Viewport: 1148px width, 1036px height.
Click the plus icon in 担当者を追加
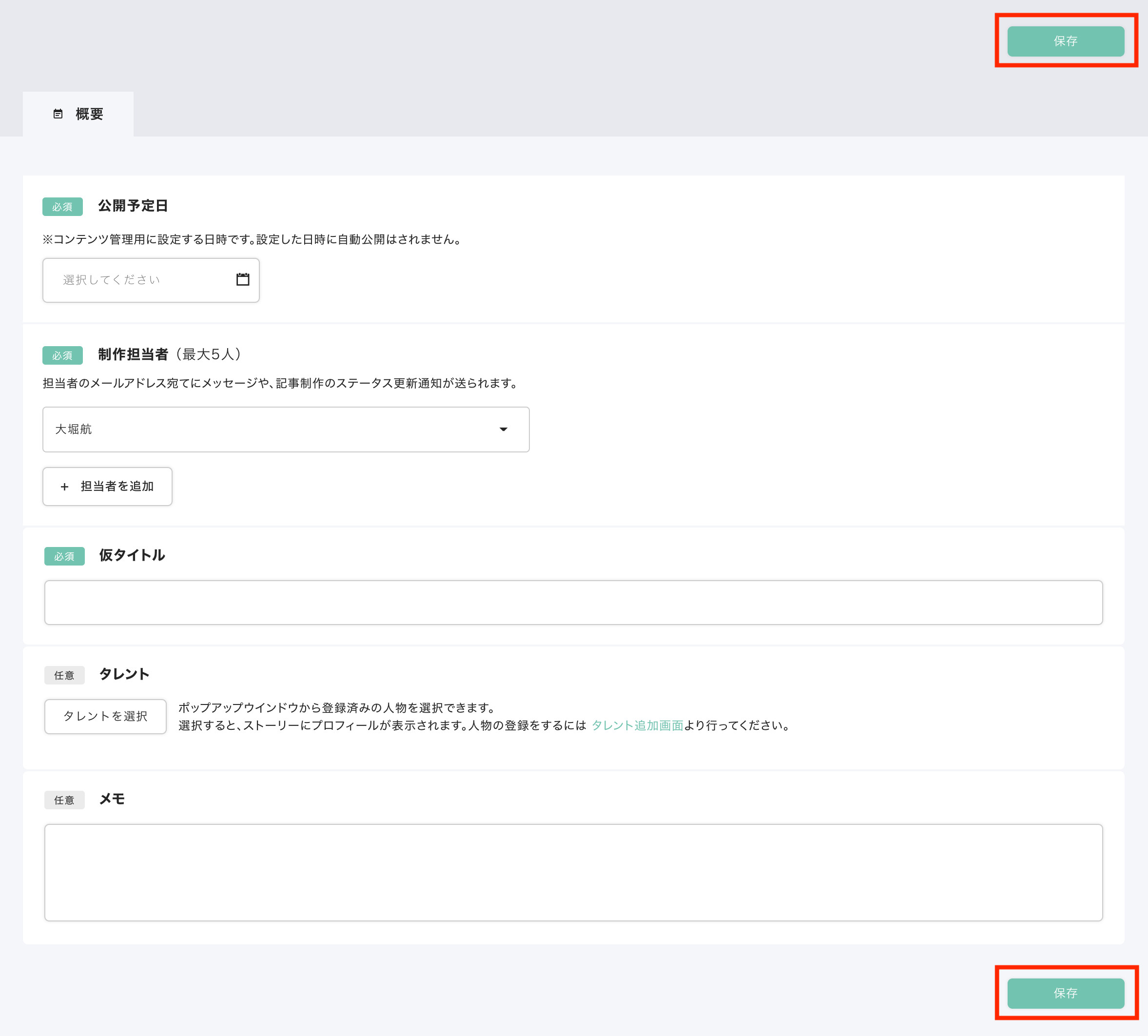64,487
